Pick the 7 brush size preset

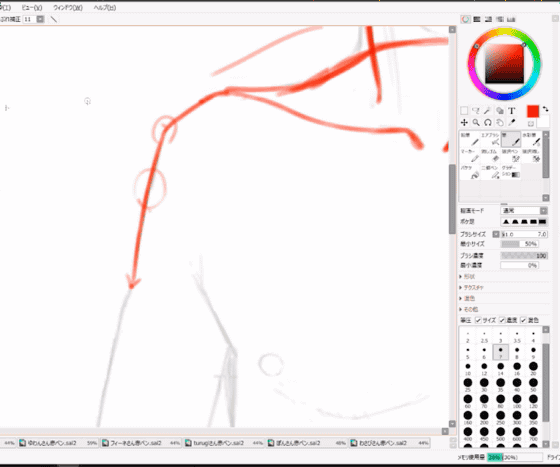pos(500,352)
